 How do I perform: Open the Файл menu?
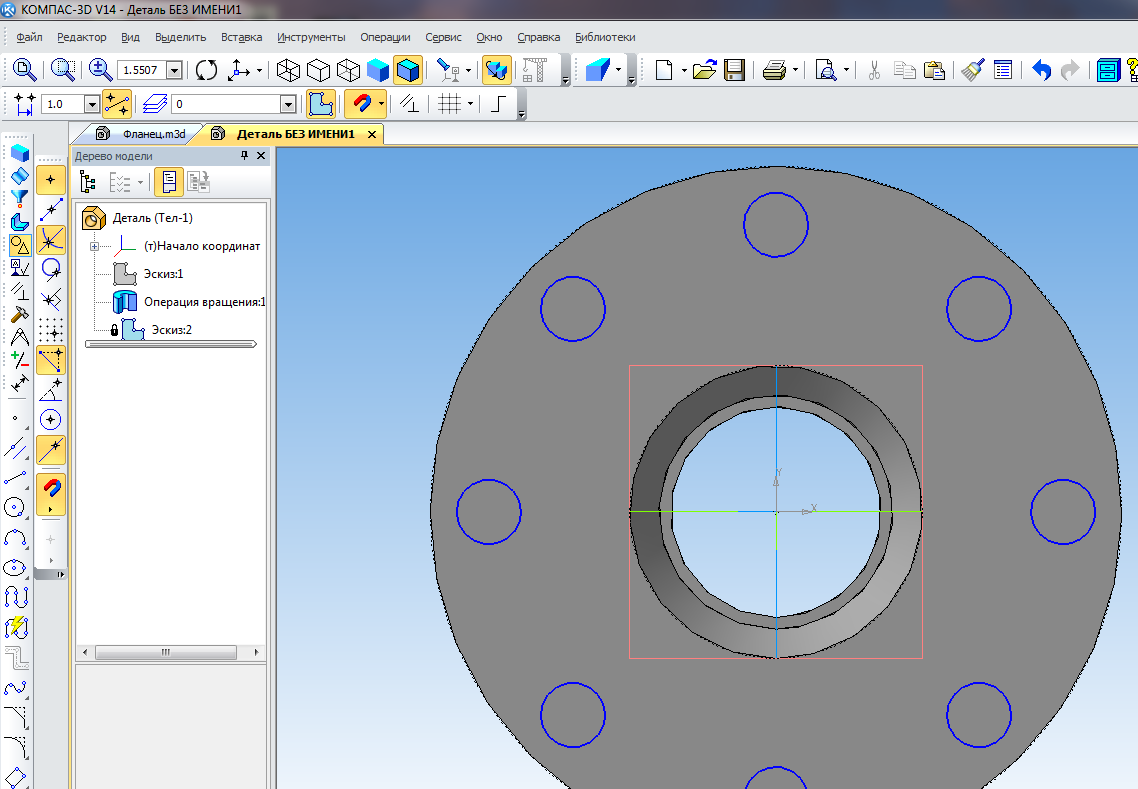click(29, 37)
